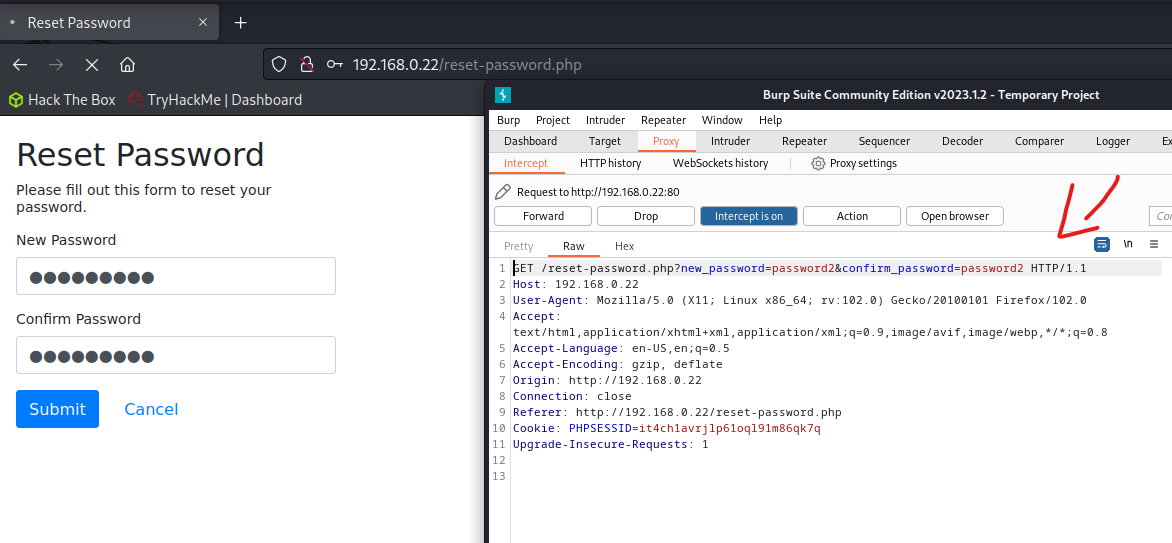The height and width of the screenshot is (543, 1172).
Task: Click the Accept-Encoding header line
Action: point(617,364)
